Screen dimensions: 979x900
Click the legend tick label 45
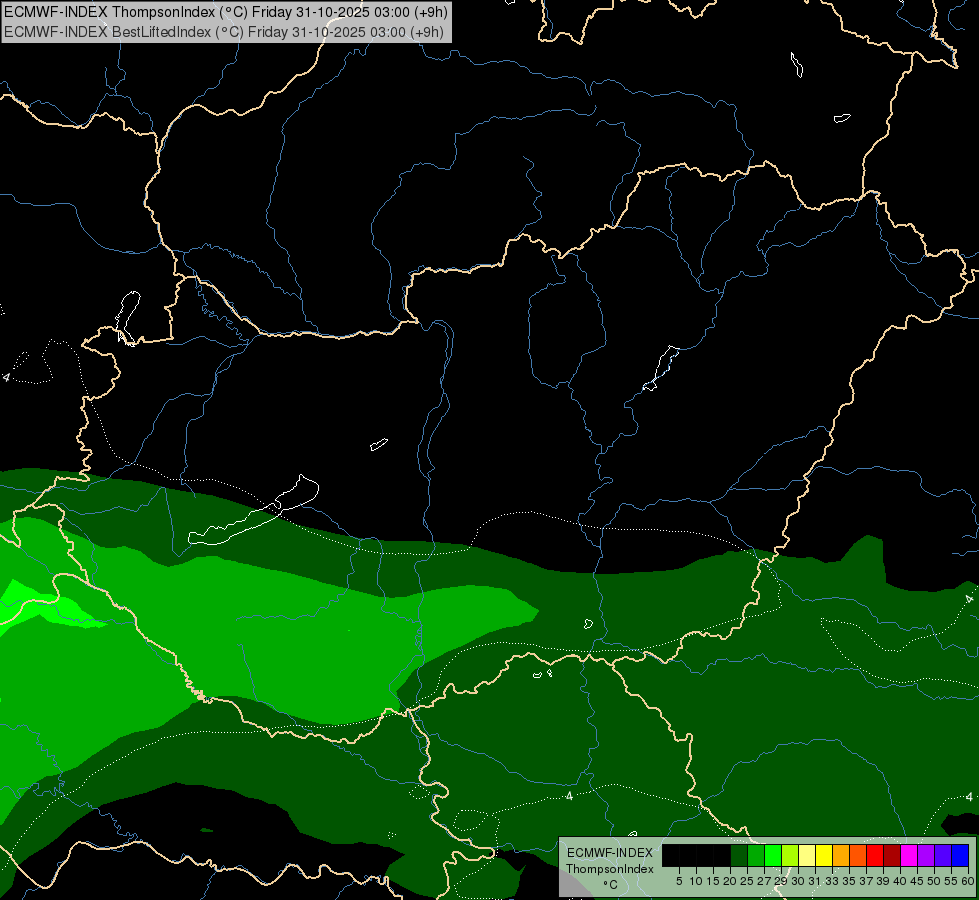pos(917,881)
